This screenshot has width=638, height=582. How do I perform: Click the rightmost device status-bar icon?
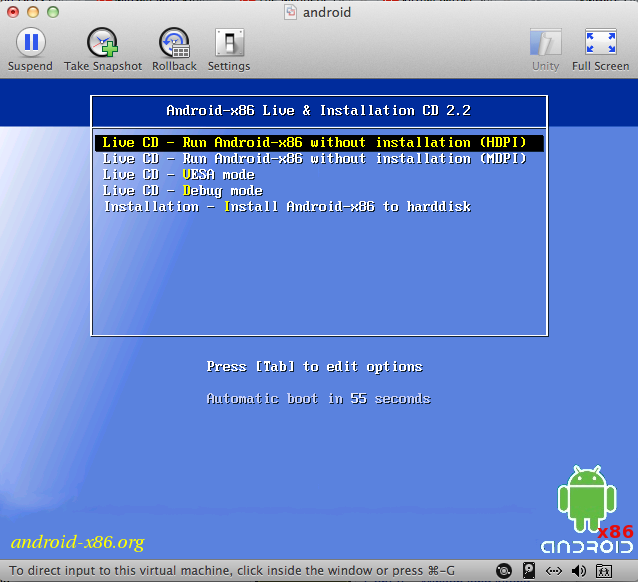(604, 571)
